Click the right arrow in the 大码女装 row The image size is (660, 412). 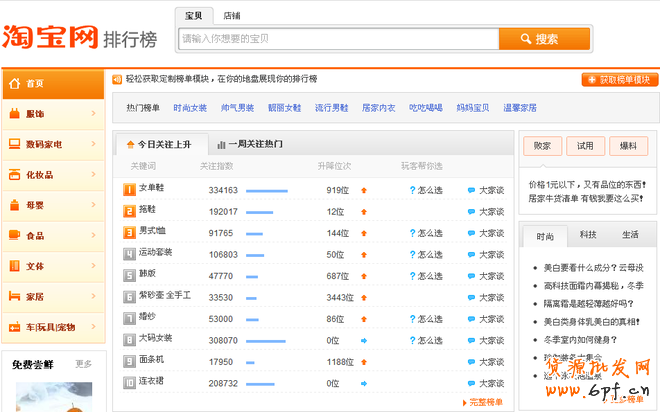[364, 340]
